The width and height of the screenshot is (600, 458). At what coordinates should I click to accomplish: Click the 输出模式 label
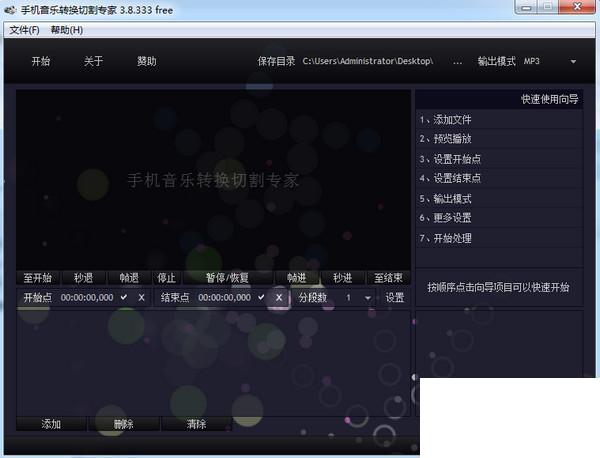[x=497, y=61]
